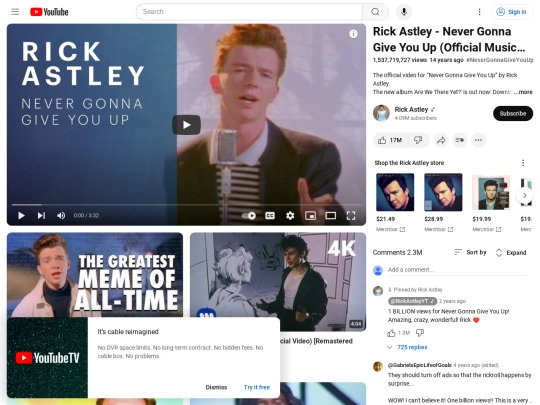Save video to playlist
The image size is (540, 405).
coord(460,140)
